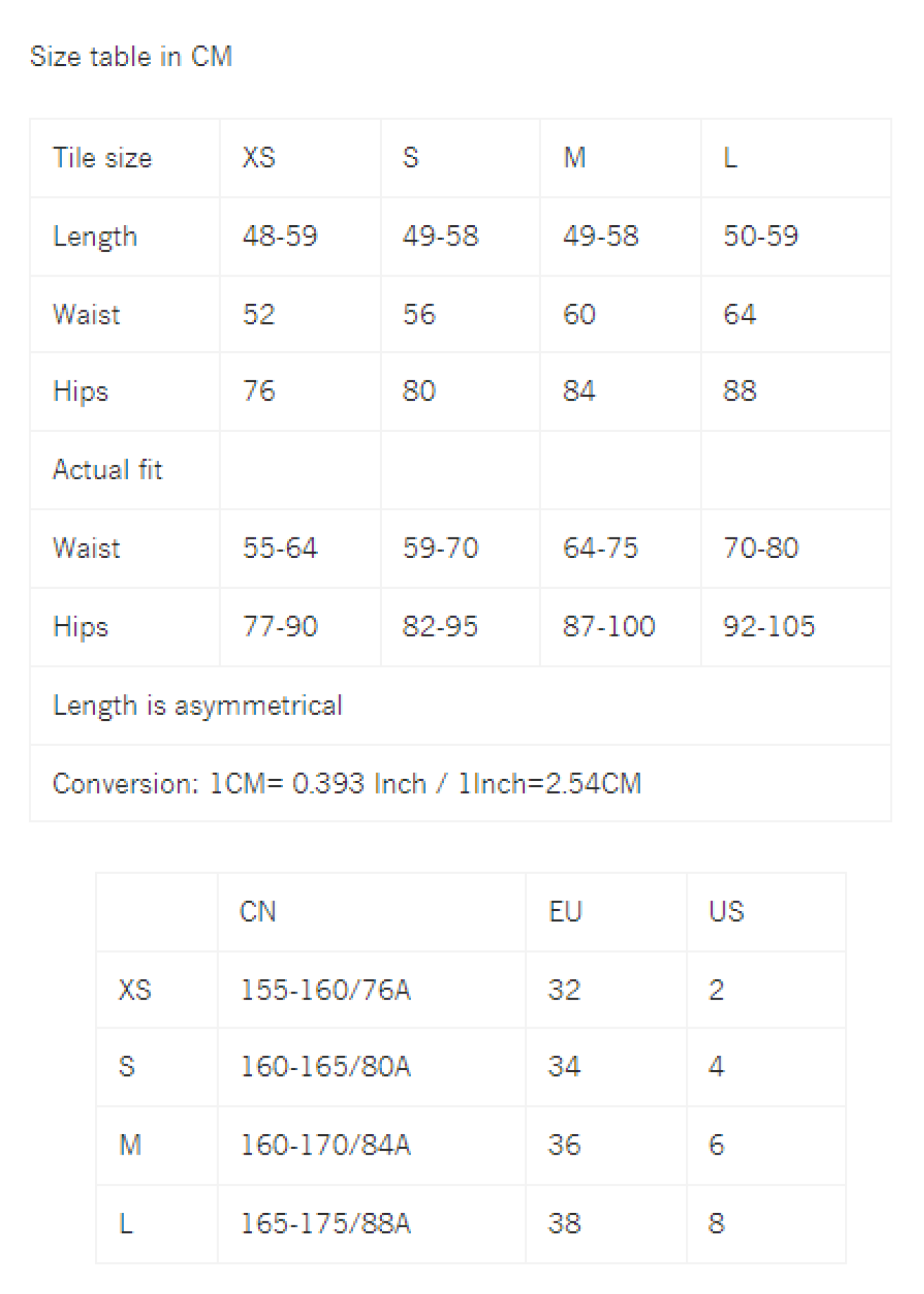This screenshot has height=1294, width=924.
Task: Select CN size 165-175/88A
Action: (325, 1223)
